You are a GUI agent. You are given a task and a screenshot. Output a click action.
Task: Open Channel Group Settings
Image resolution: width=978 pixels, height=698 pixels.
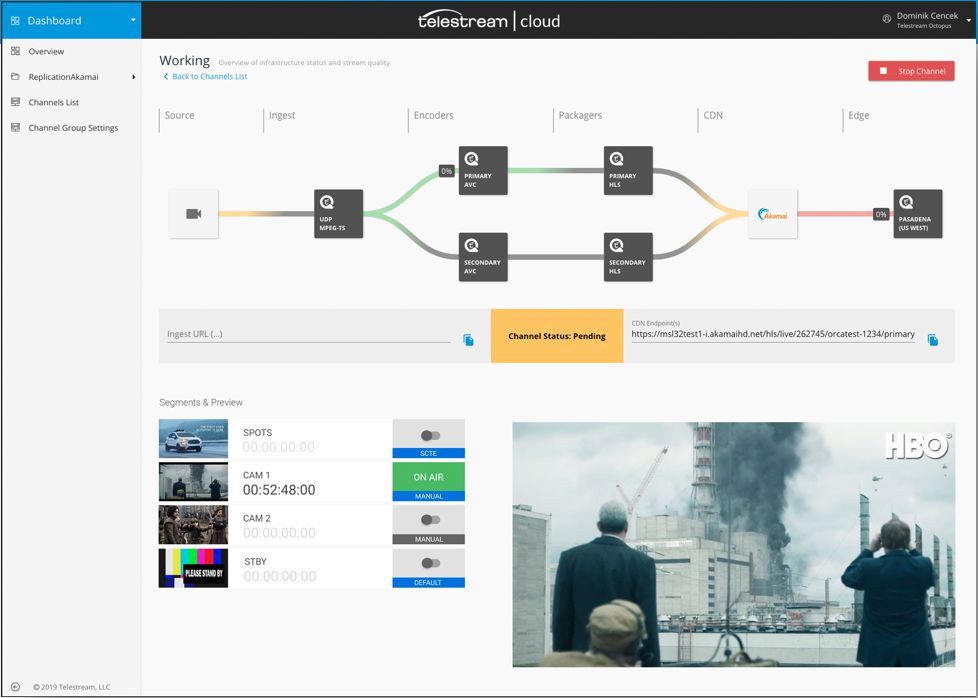coord(72,128)
